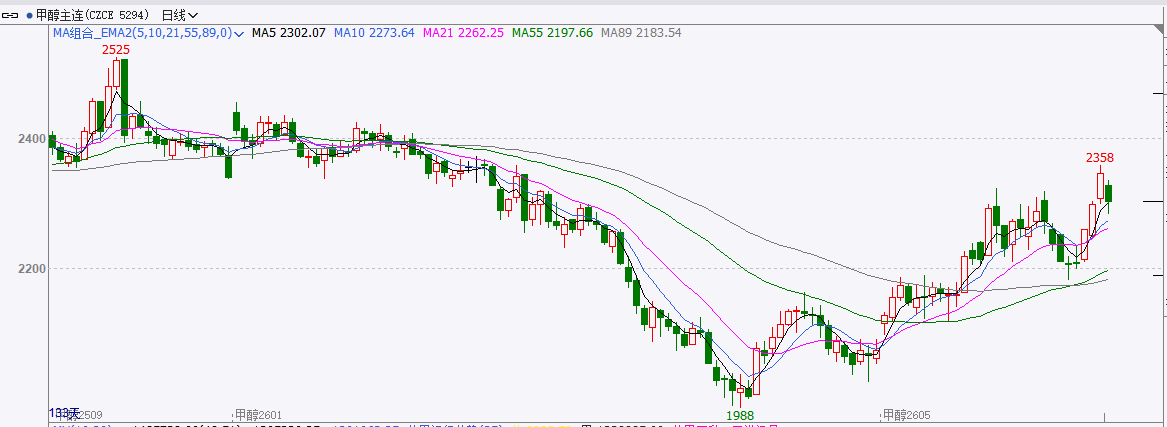
Task: Expand the MA组合_EMA2 indicator dropdown
Action: pyautogui.click(x=240, y=34)
